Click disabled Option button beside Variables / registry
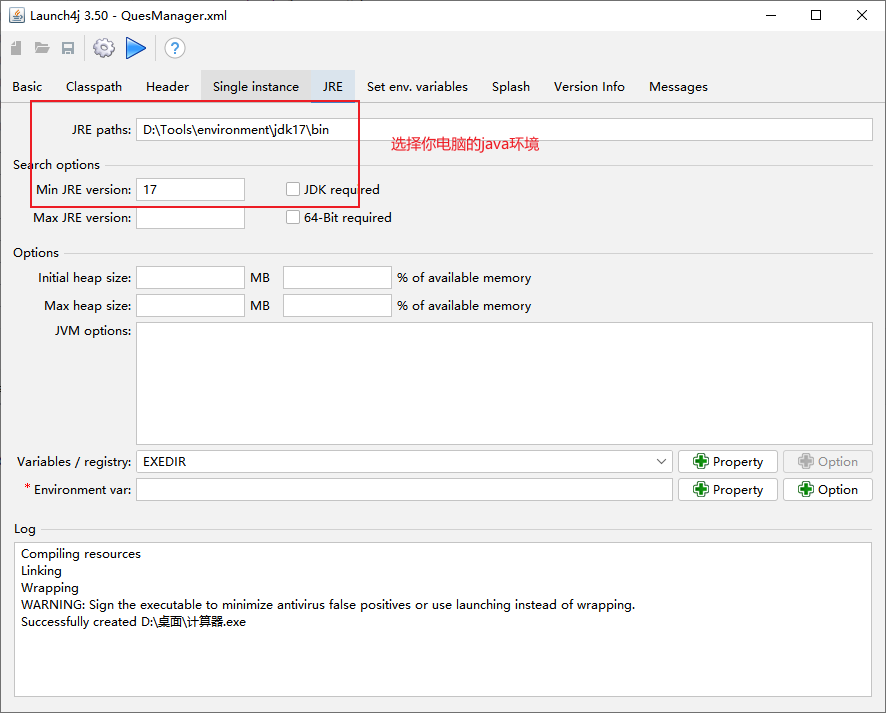 [828, 462]
